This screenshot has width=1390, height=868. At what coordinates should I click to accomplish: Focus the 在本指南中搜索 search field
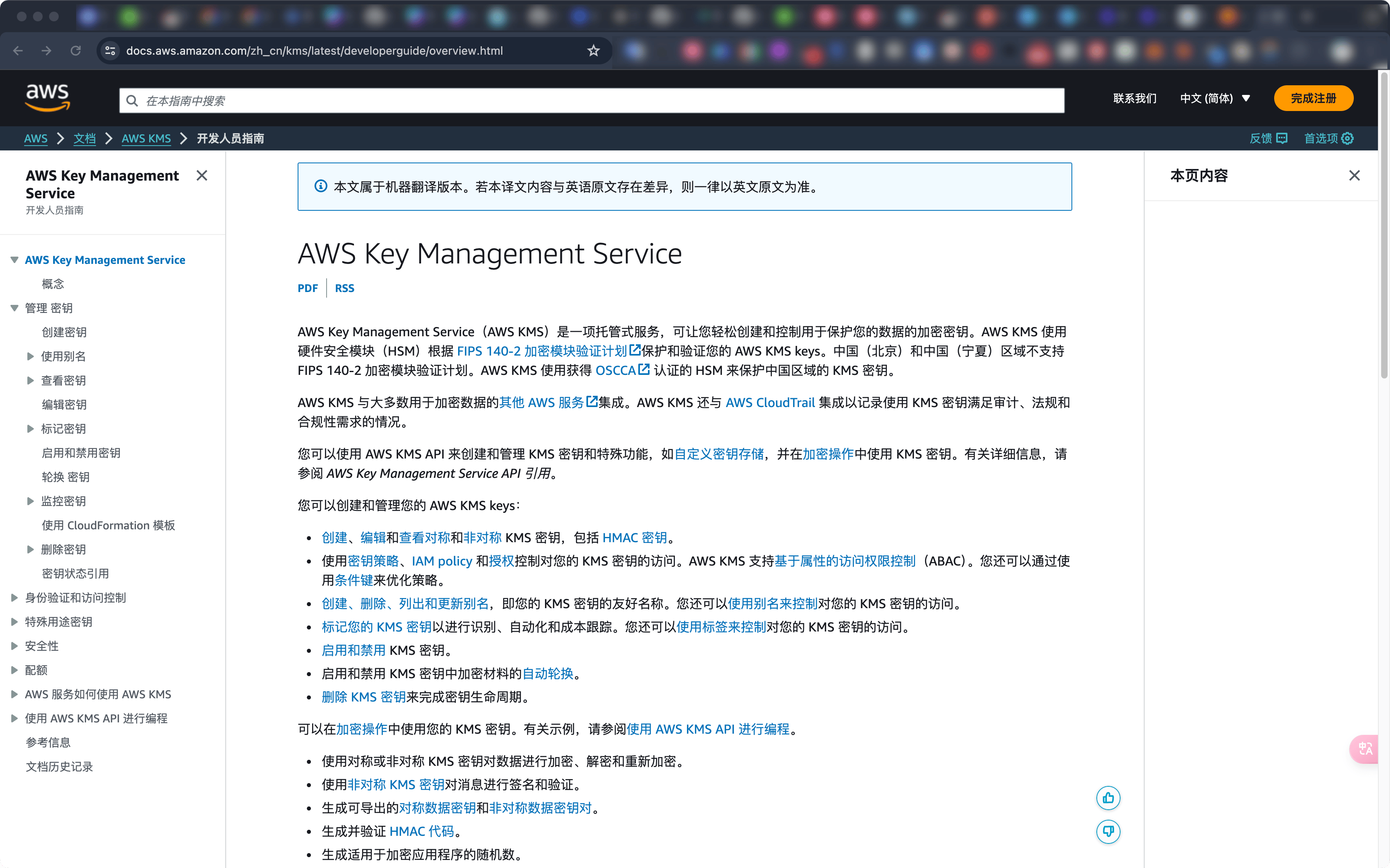point(592,101)
